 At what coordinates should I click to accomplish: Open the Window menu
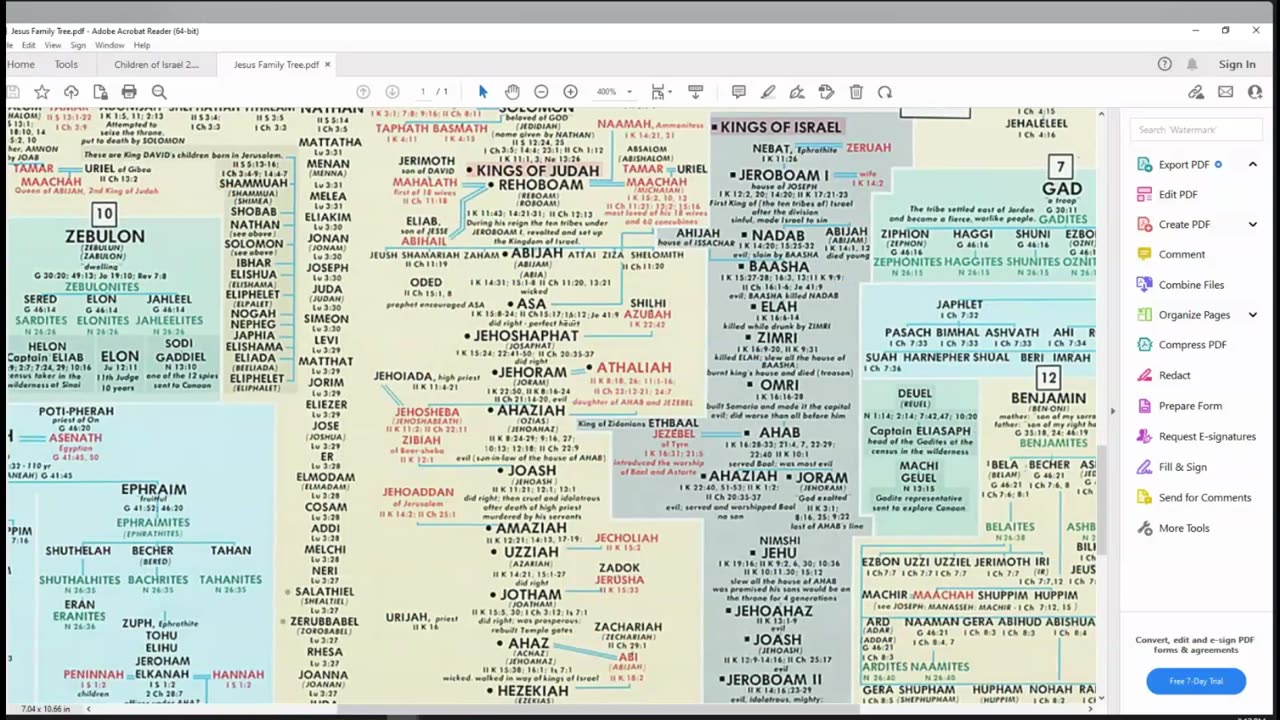click(110, 45)
